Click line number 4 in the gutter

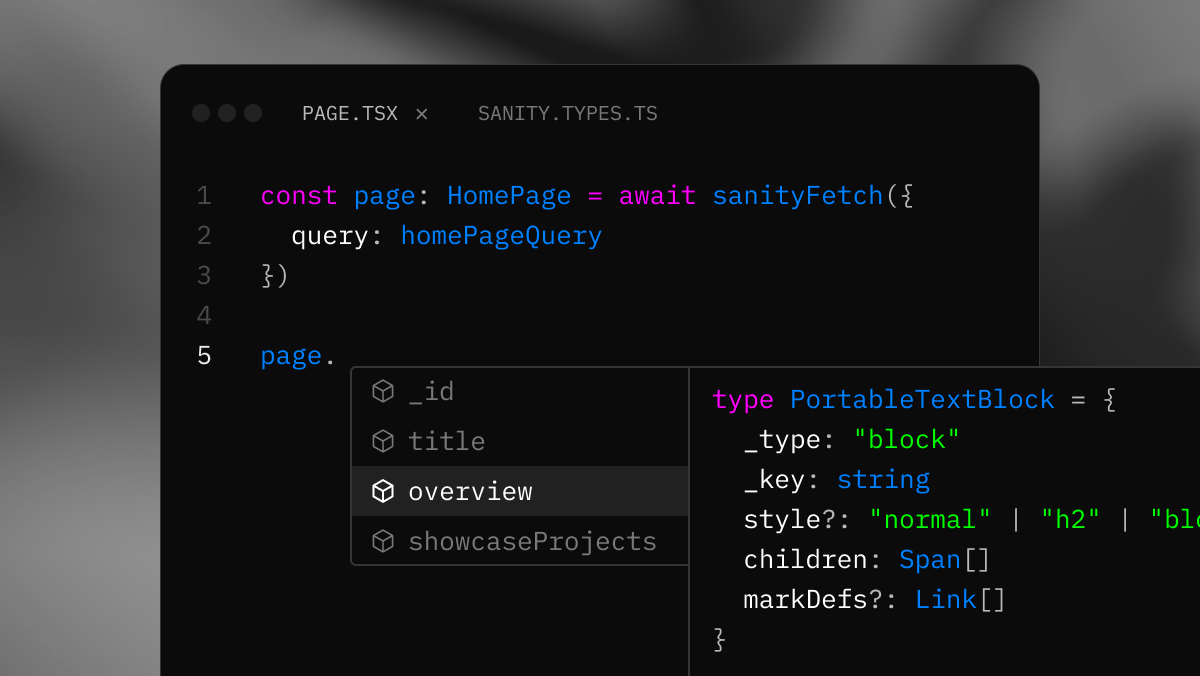(204, 316)
